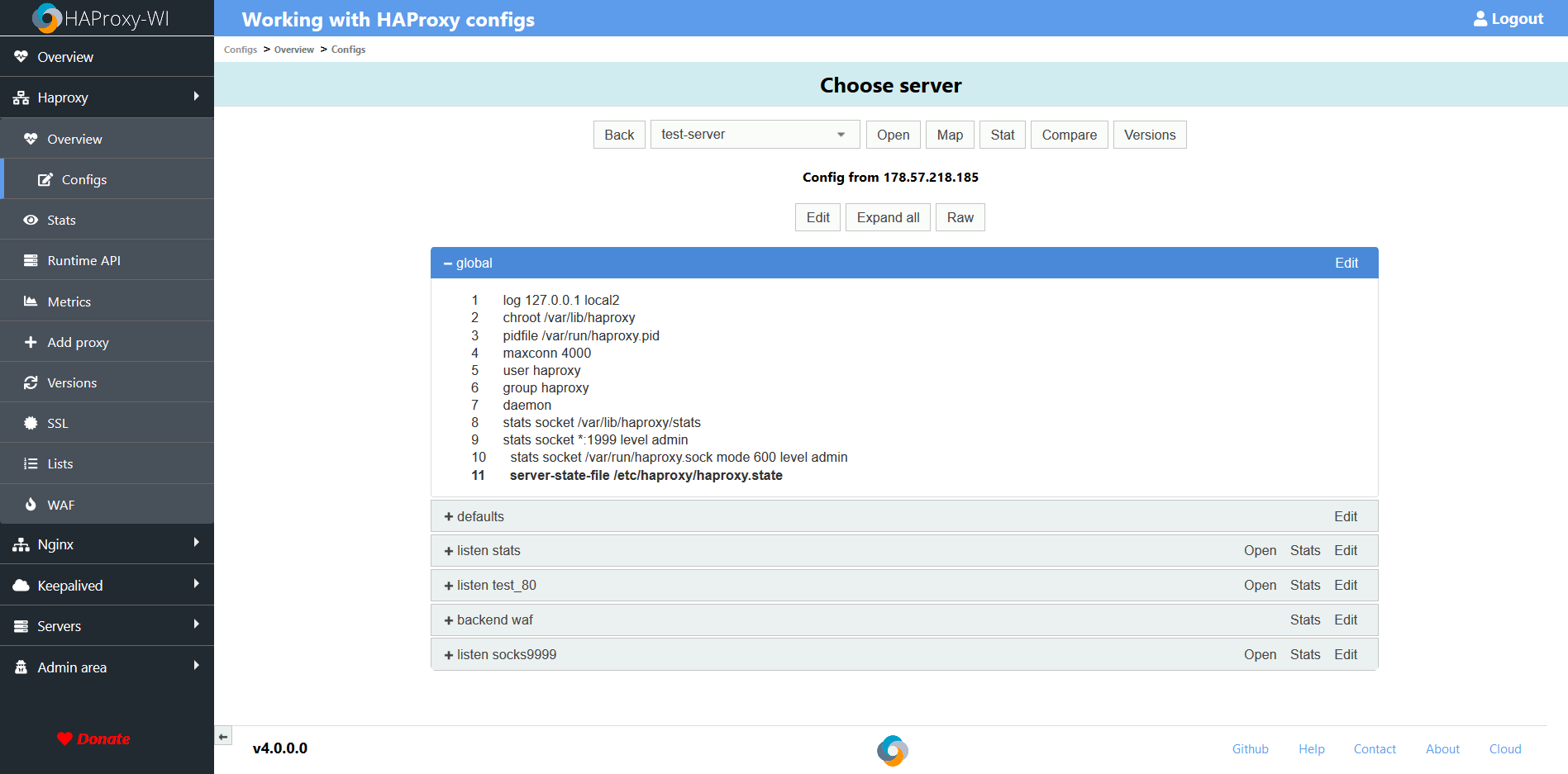Viewport: 1568px width, 774px height.
Task: Open Runtime API from the sidebar
Action: tap(83, 260)
